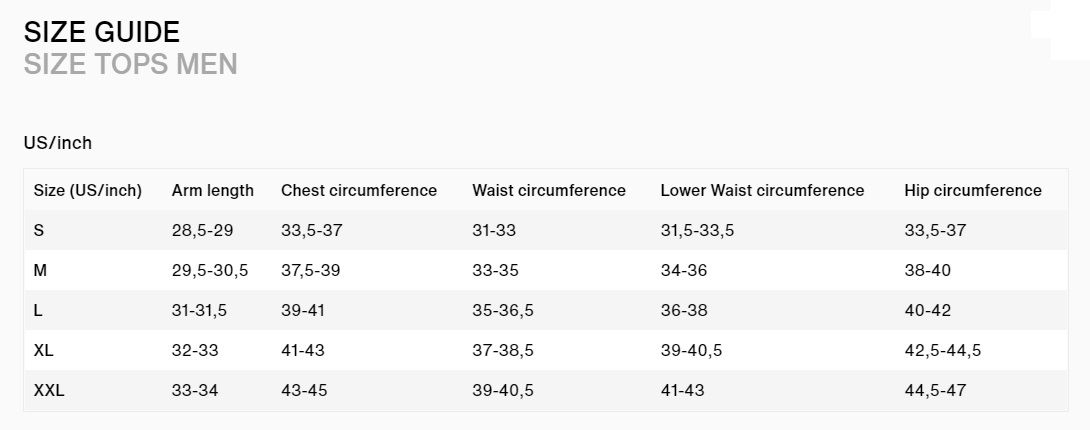This screenshot has height=430, width=1090.
Task: Click the 42,5-44,5 hip cell
Action: pyautogui.click(x=943, y=351)
